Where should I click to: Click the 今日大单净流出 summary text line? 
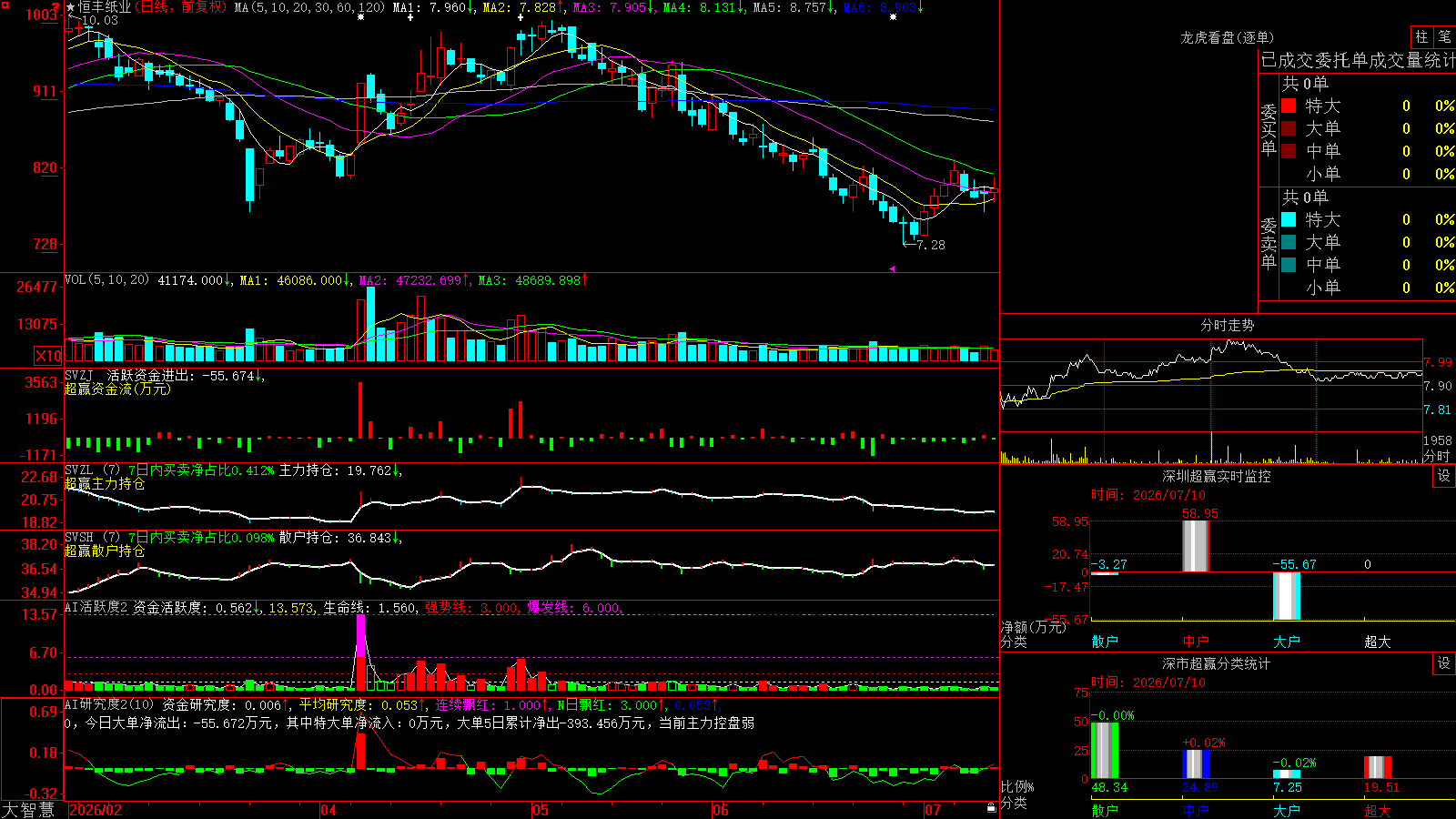[x=409, y=723]
